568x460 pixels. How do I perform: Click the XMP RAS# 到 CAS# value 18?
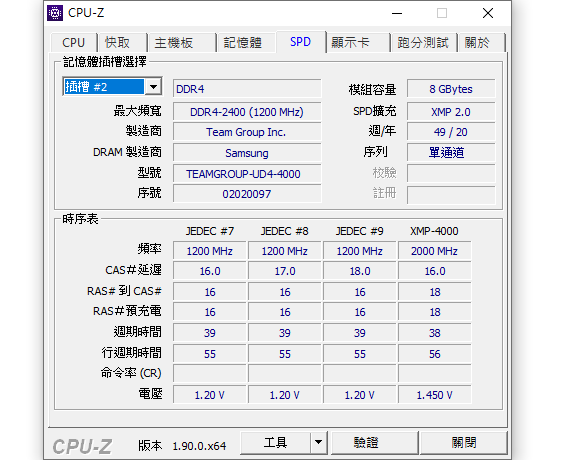coord(435,292)
